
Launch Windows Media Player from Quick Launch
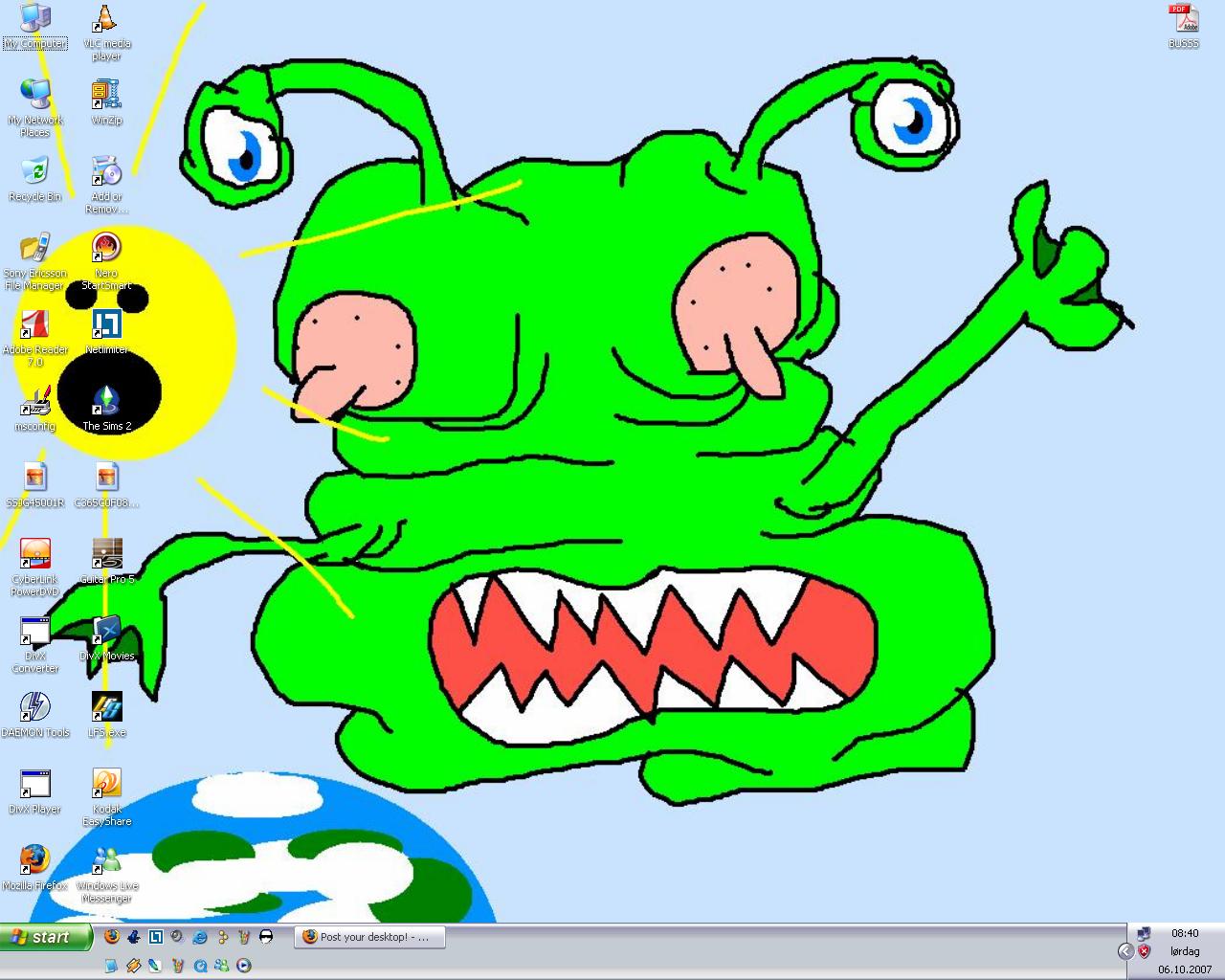click(x=244, y=966)
